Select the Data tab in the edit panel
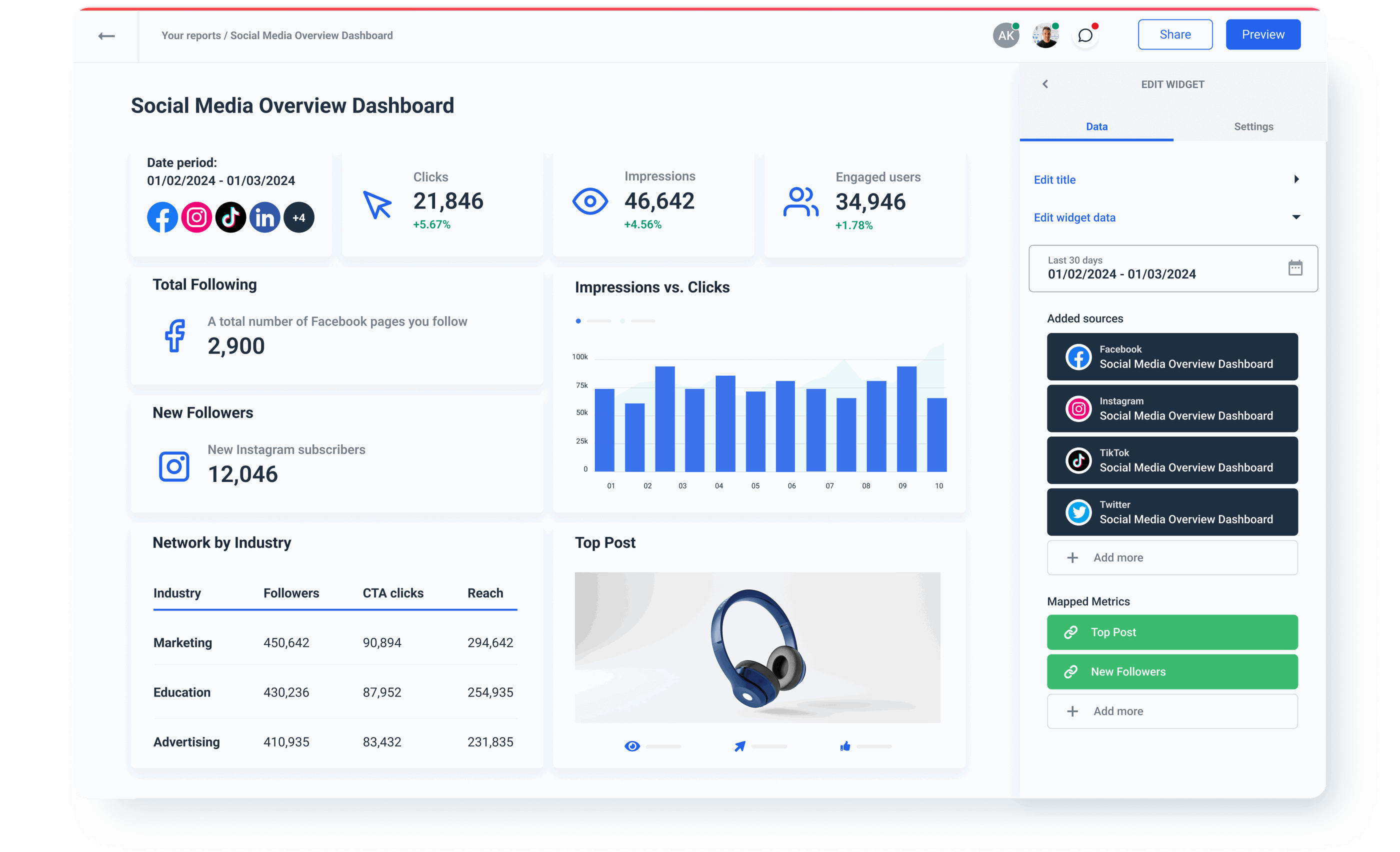Screen dimensions: 1400x852 coord(1096,126)
